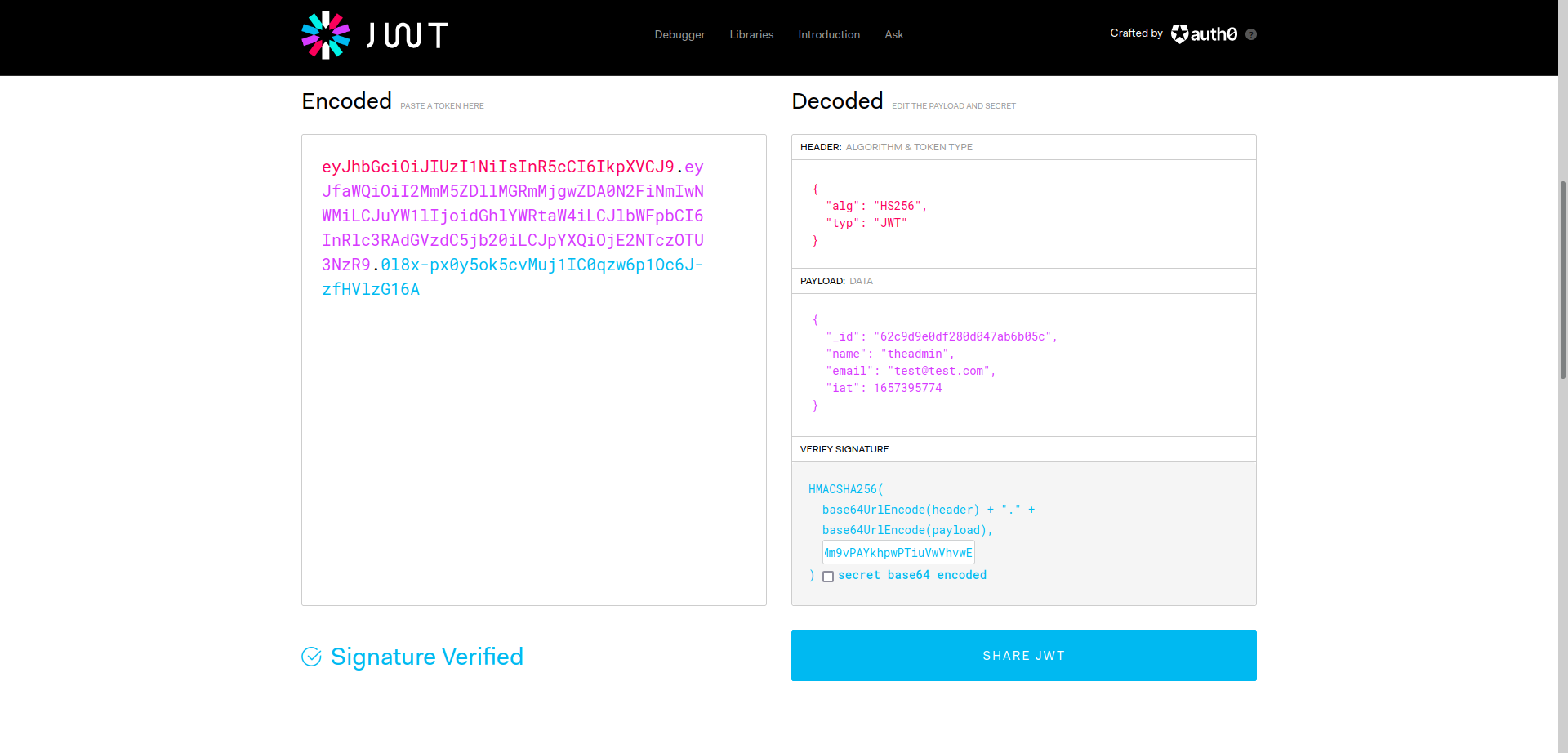Open the Auth0 logo link
The width and height of the screenshot is (1568, 753).
[1204, 34]
